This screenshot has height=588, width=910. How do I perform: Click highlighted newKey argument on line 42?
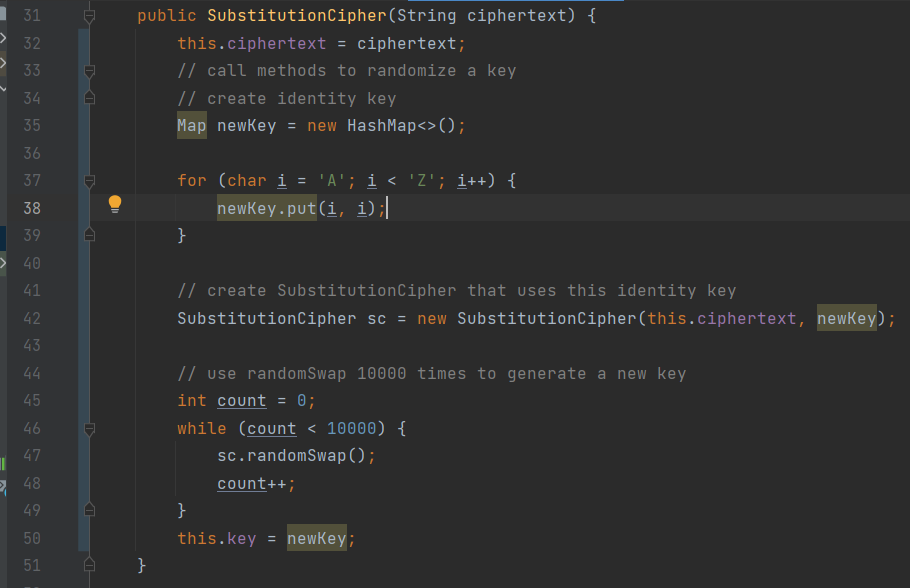847,318
